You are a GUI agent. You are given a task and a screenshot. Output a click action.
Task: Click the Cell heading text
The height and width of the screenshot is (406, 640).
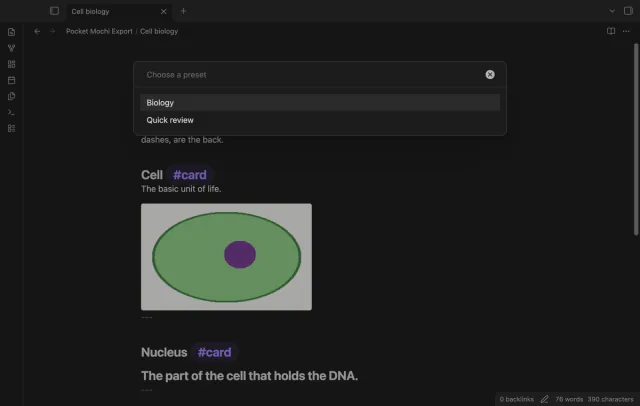152,175
